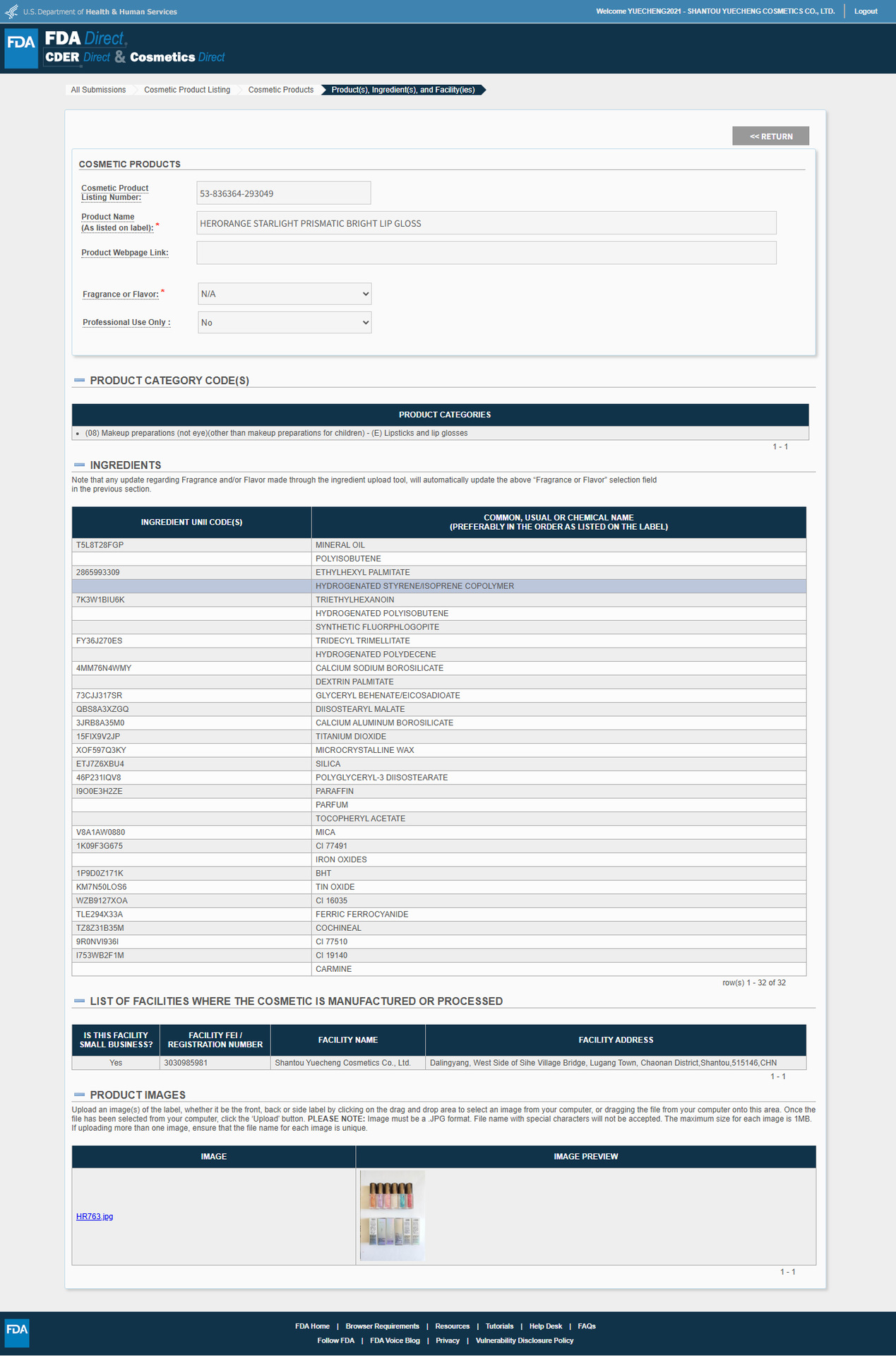The height and width of the screenshot is (1356, 896).
Task: Select HYDROGENATED STYRENE/ISOPRENE COPOLYMER row
Action: click(438, 586)
